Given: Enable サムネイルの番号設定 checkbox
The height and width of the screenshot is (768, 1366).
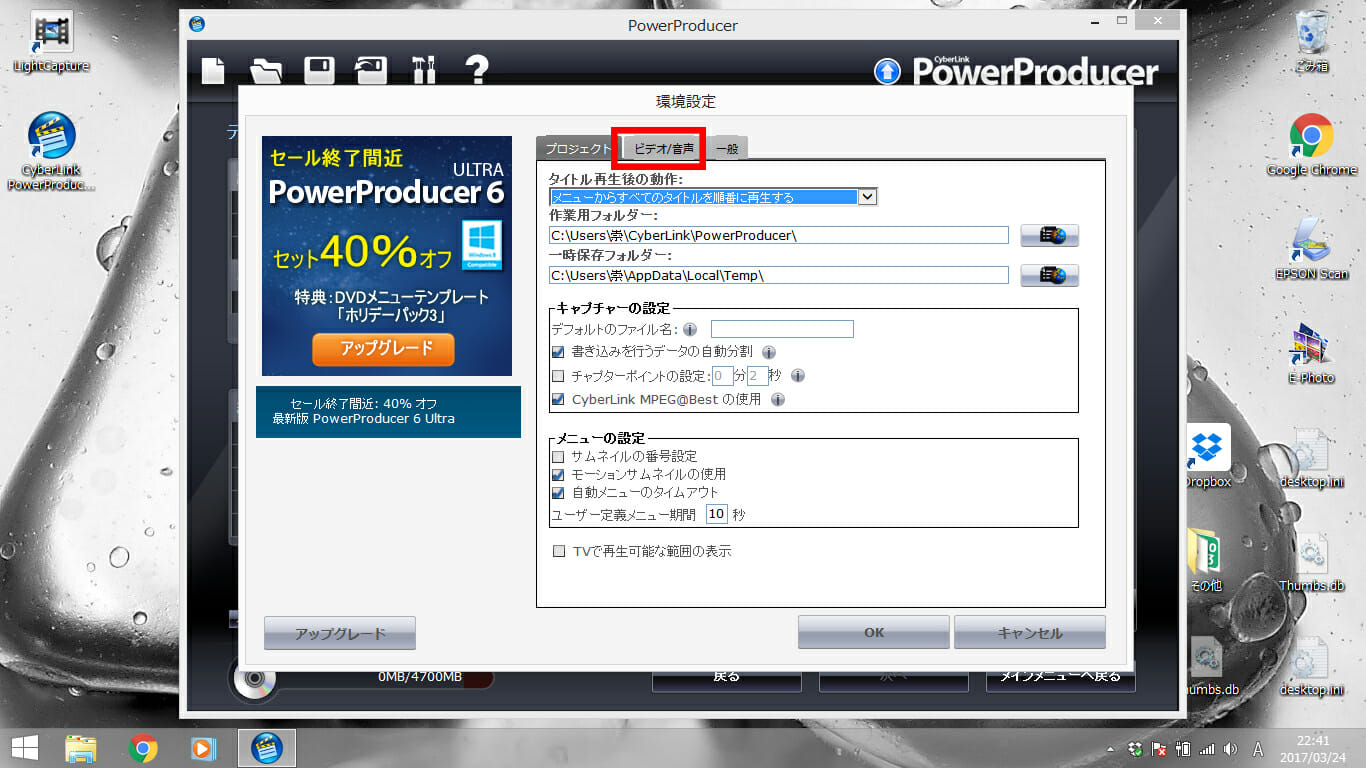Looking at the screenshot, I should [558, 456].
